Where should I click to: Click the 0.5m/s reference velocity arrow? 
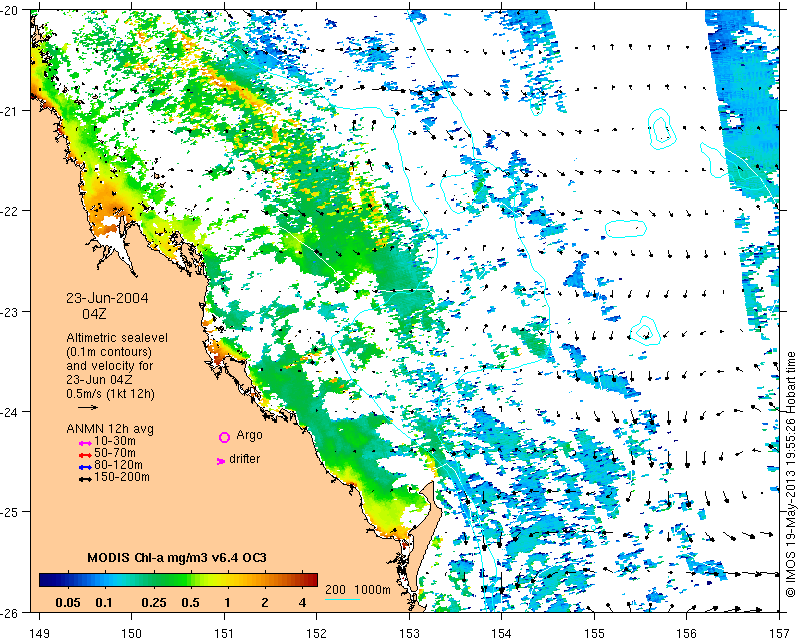click(x=88, y=407)
